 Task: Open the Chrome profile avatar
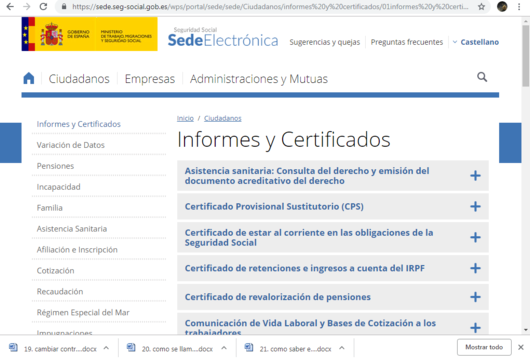click(502, 6)
